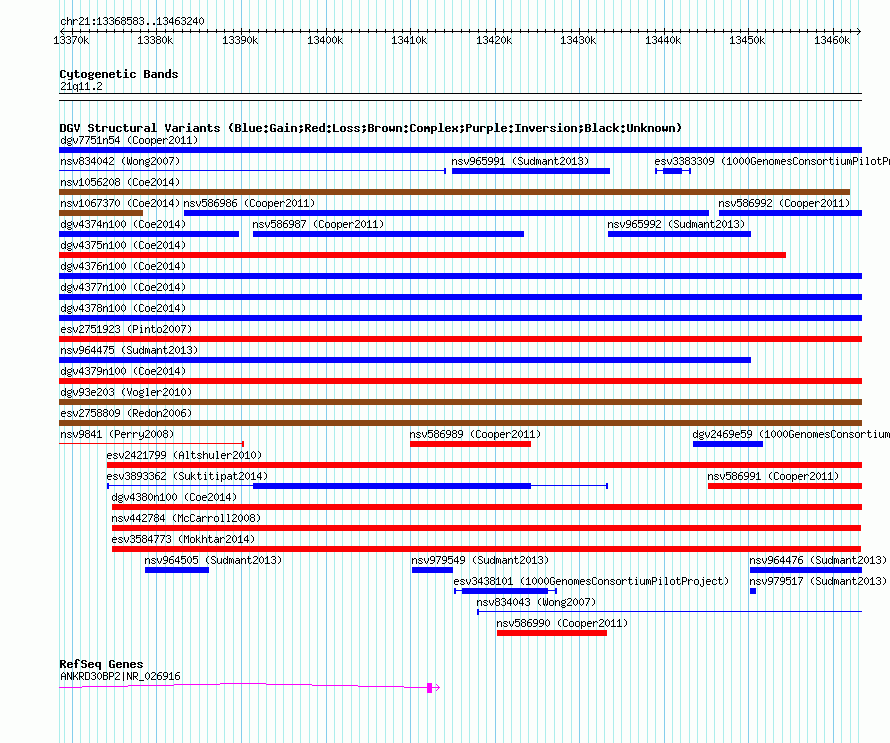Screen dimensions: 890x743
Task: Click nsv586990 (Cooper2011) red bar
Action: 552,633
